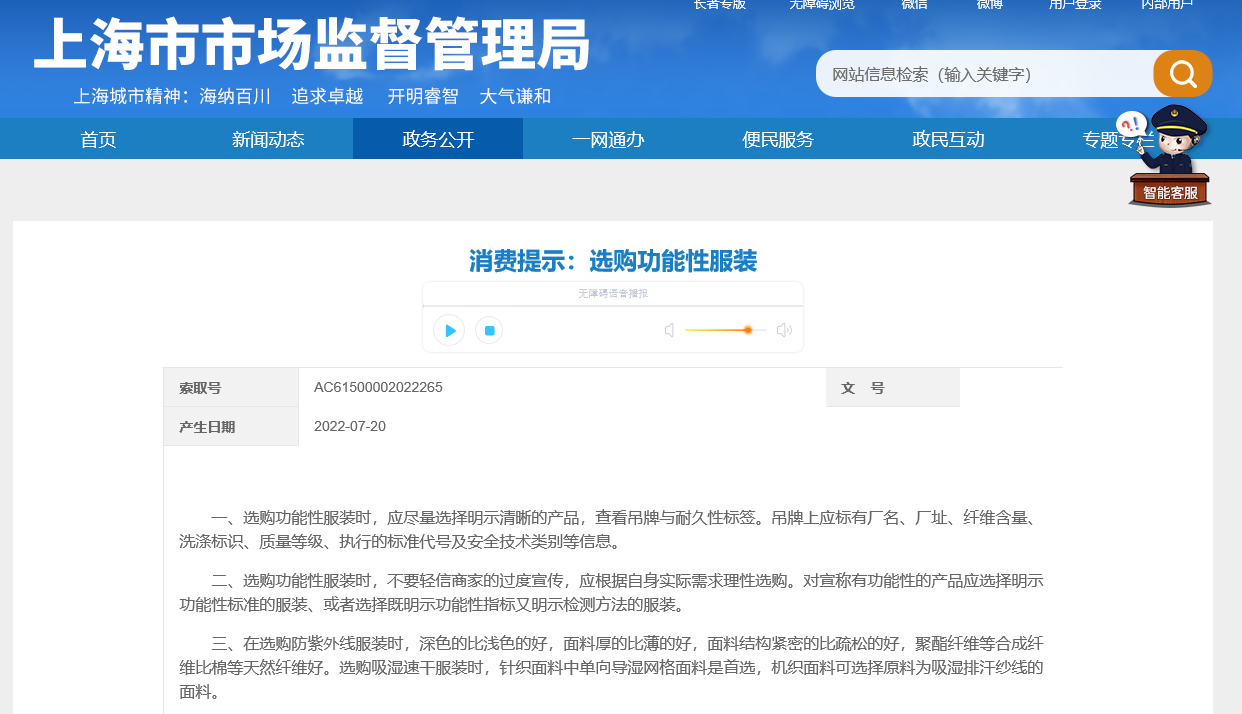The image size is (1242, 714).
Task: Open the 一网通办 menu item
Action: tap(608, 139)
